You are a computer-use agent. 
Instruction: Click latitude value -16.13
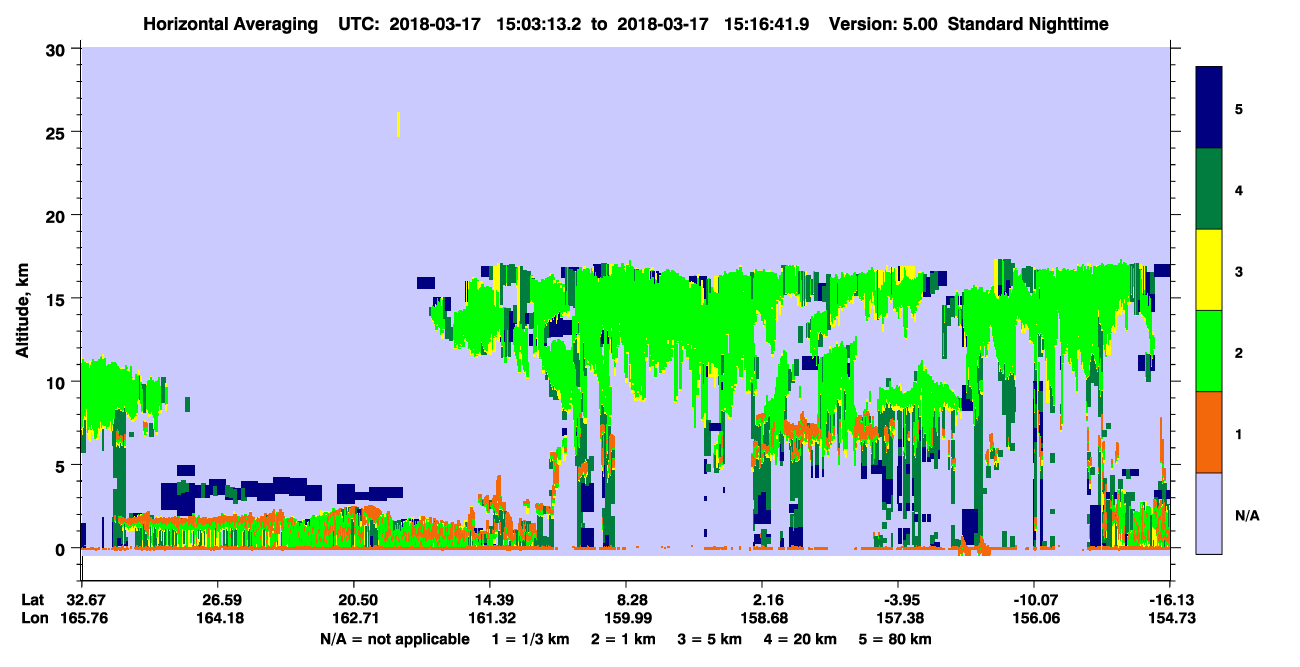[x=1170, y=600]
